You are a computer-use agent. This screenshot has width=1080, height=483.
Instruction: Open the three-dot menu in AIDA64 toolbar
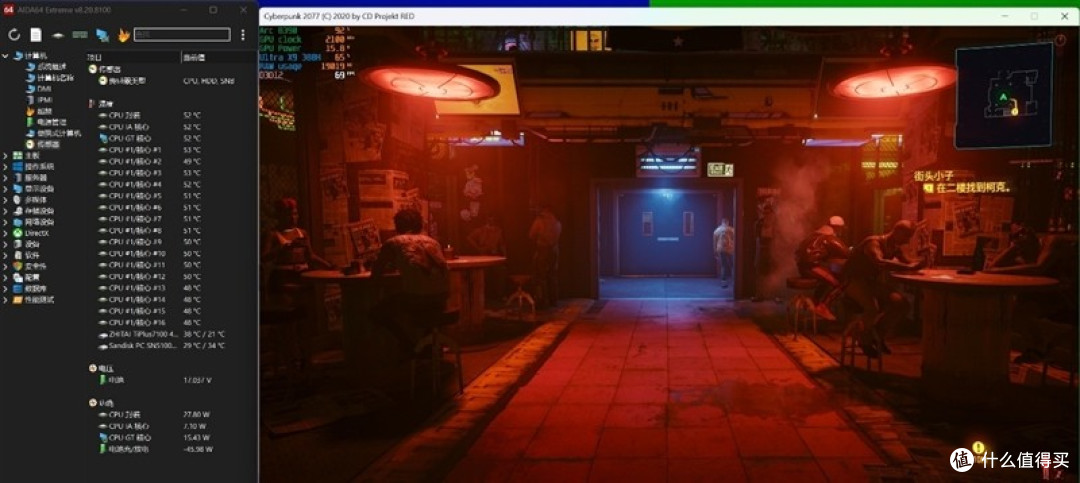tap(243, 34)
